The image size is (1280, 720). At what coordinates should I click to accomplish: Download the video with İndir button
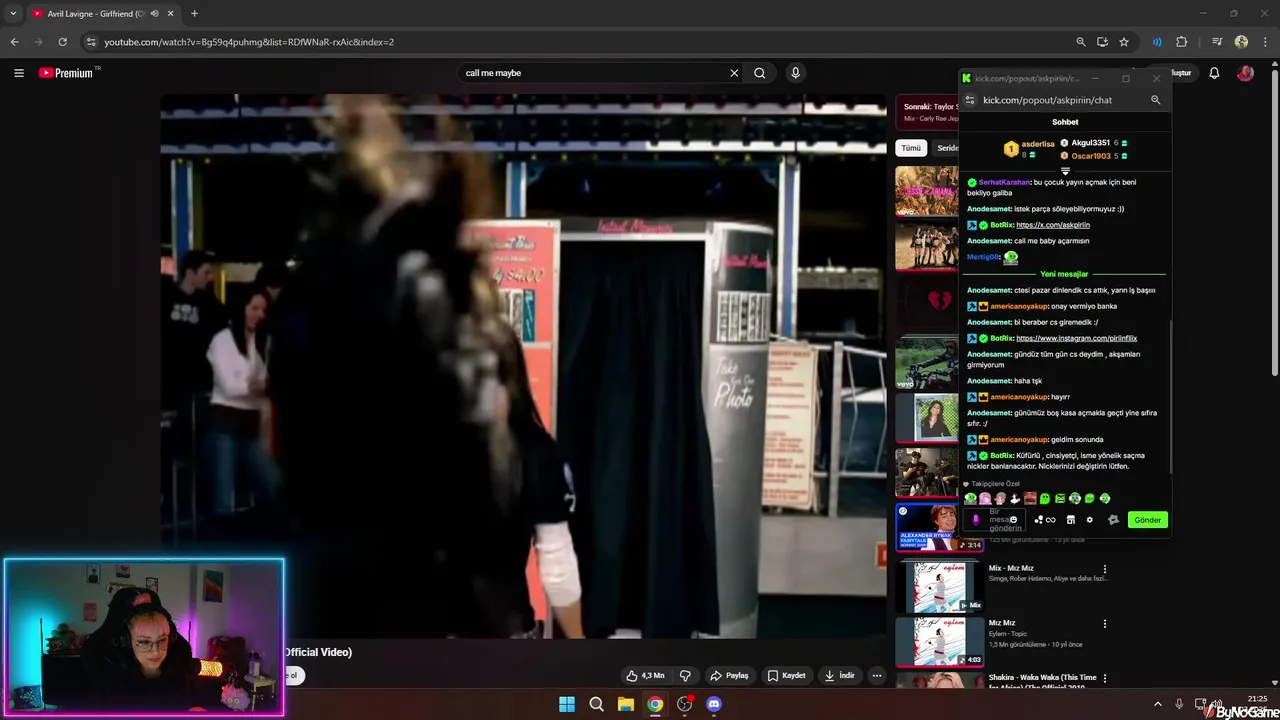[839, 676]
